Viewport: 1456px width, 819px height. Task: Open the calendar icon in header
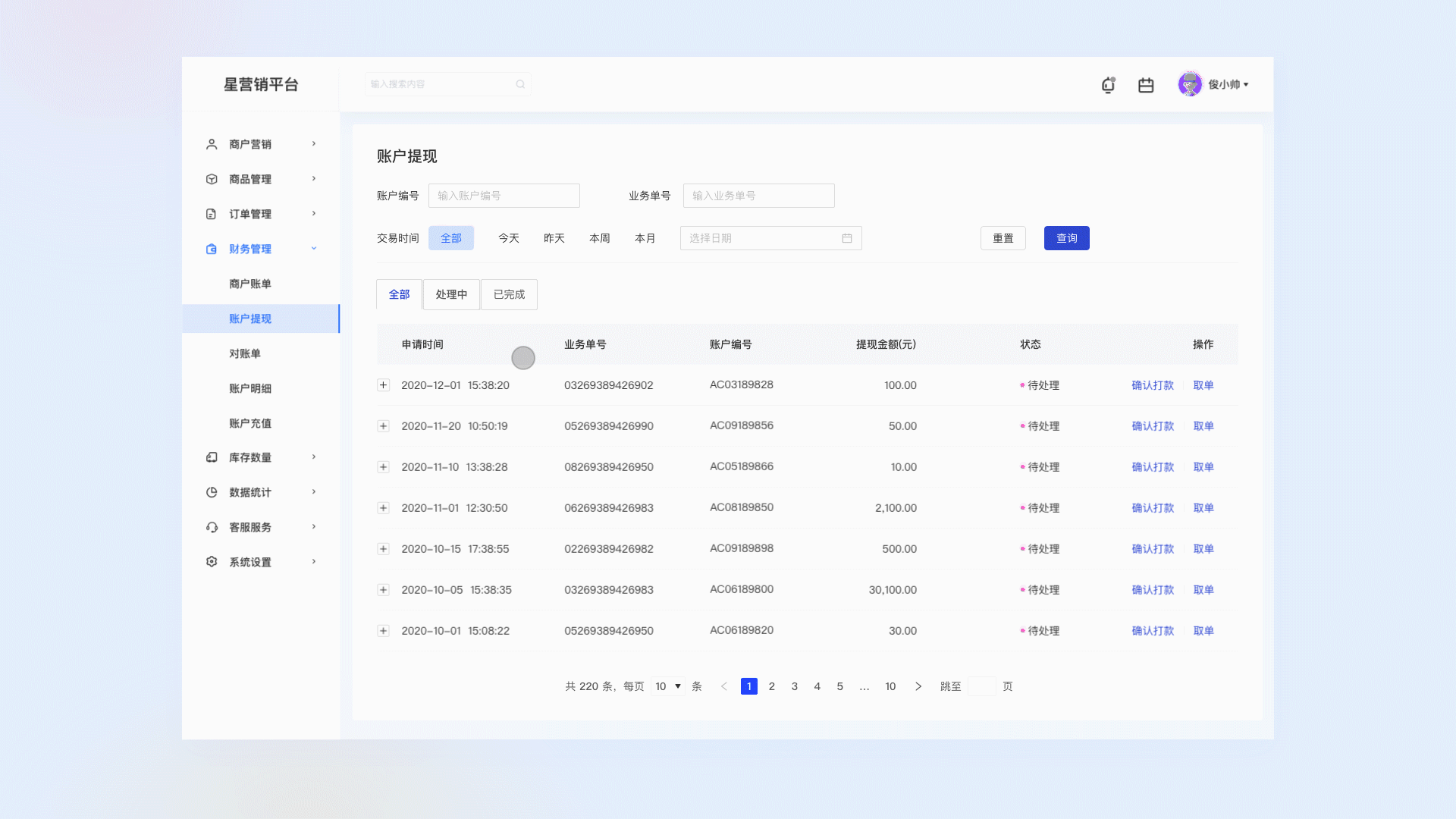tap(1146, 85)
